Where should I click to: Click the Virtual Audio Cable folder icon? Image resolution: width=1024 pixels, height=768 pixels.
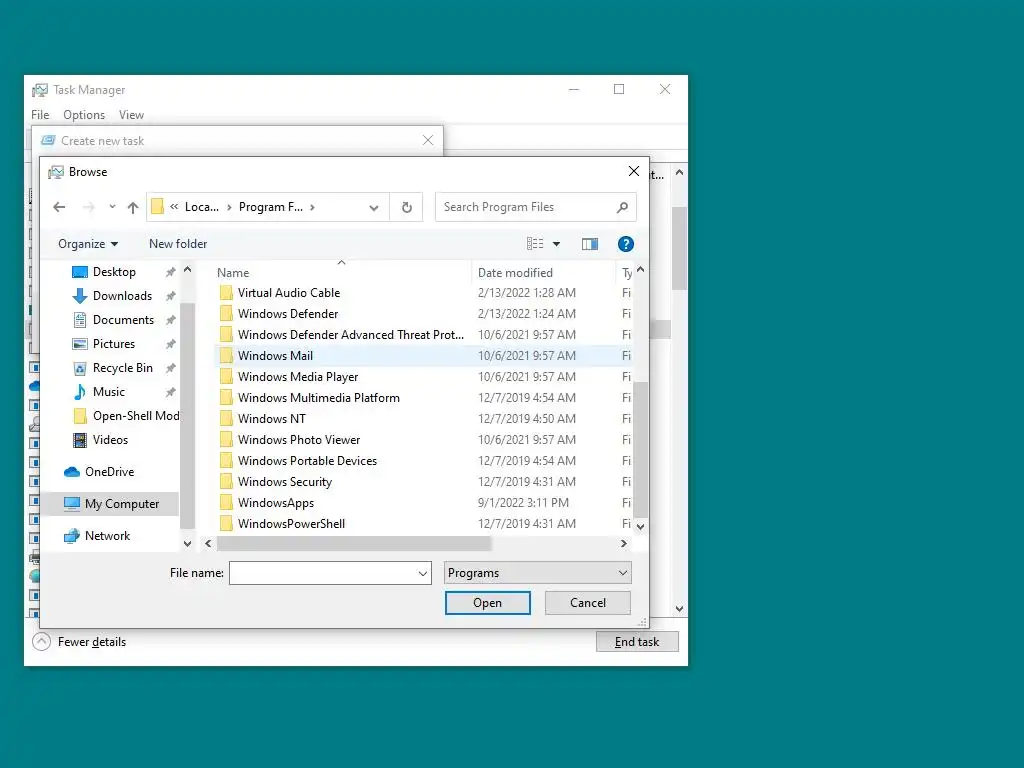(226, 293)
